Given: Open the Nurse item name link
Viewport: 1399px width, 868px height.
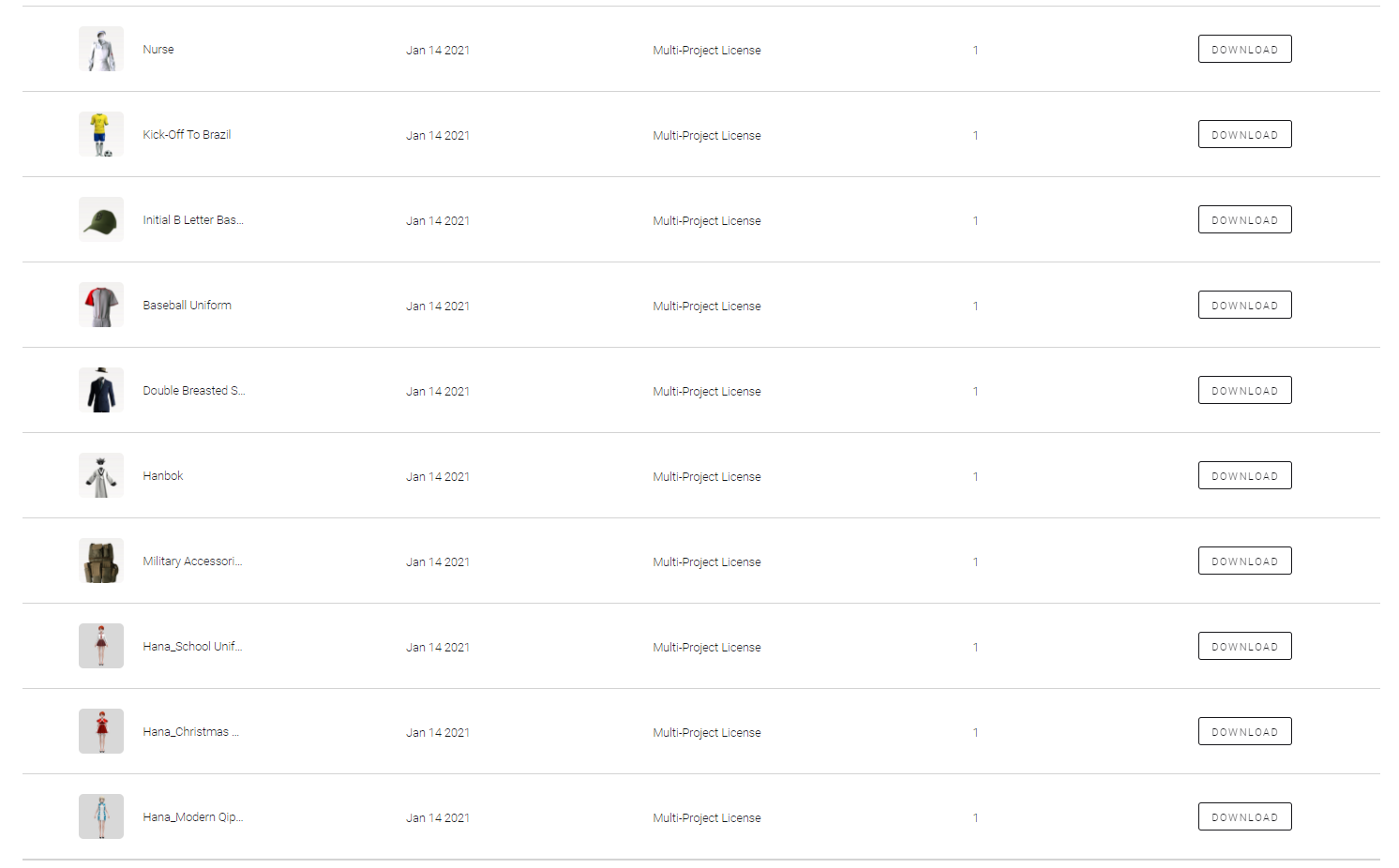Looking at the screenshot, I should pyautogui.click(x=158, y=50).
